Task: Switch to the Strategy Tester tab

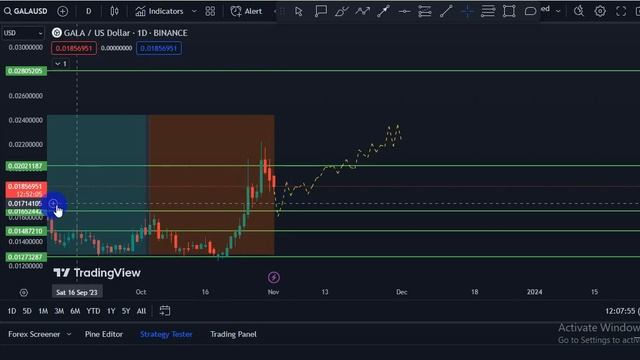Action: pyautogui.click(x=166, y=334)
